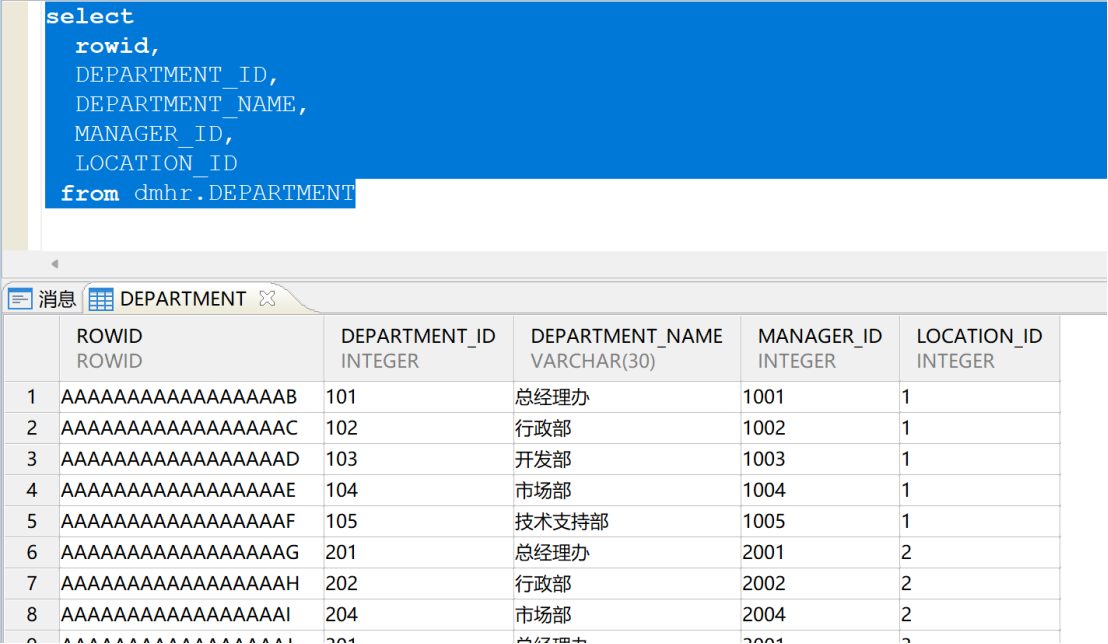Click manager ID cell 1005
This screenshot has width=1108, height=644.
820,522
